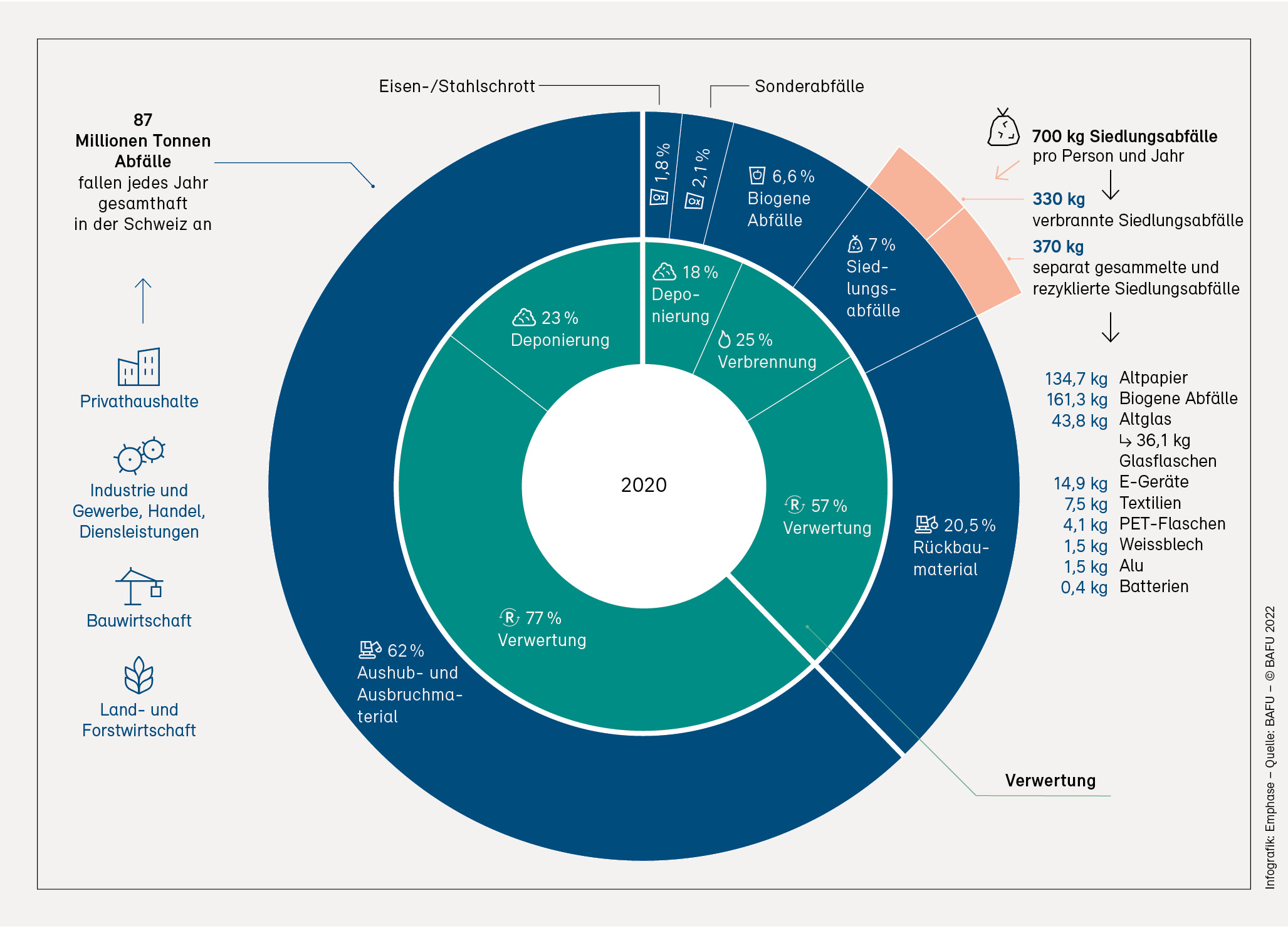Viewport: 1288px width, 928px height.
Task: Click the Eisen-/Stahlschrott label
Action: click(x=456, y=86)
